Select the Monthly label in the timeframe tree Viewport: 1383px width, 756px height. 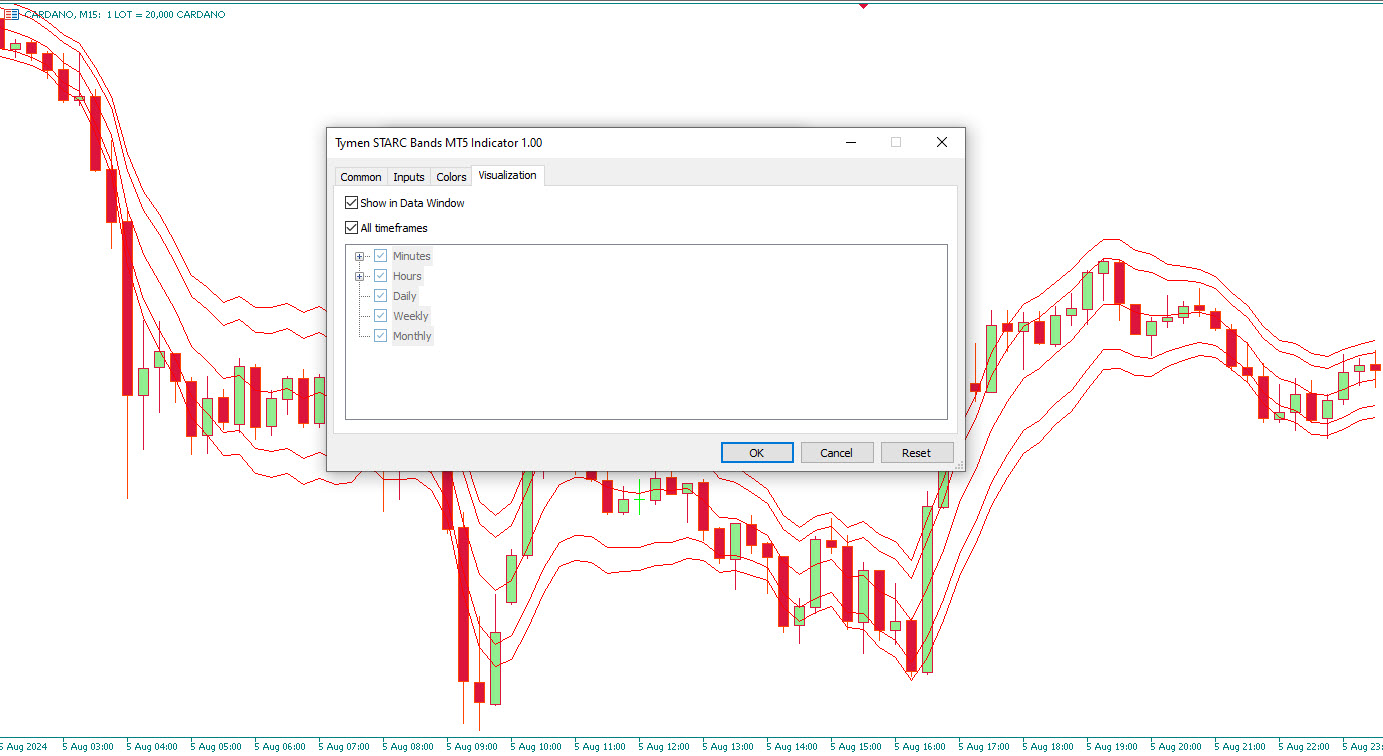(x=412, y=336)
